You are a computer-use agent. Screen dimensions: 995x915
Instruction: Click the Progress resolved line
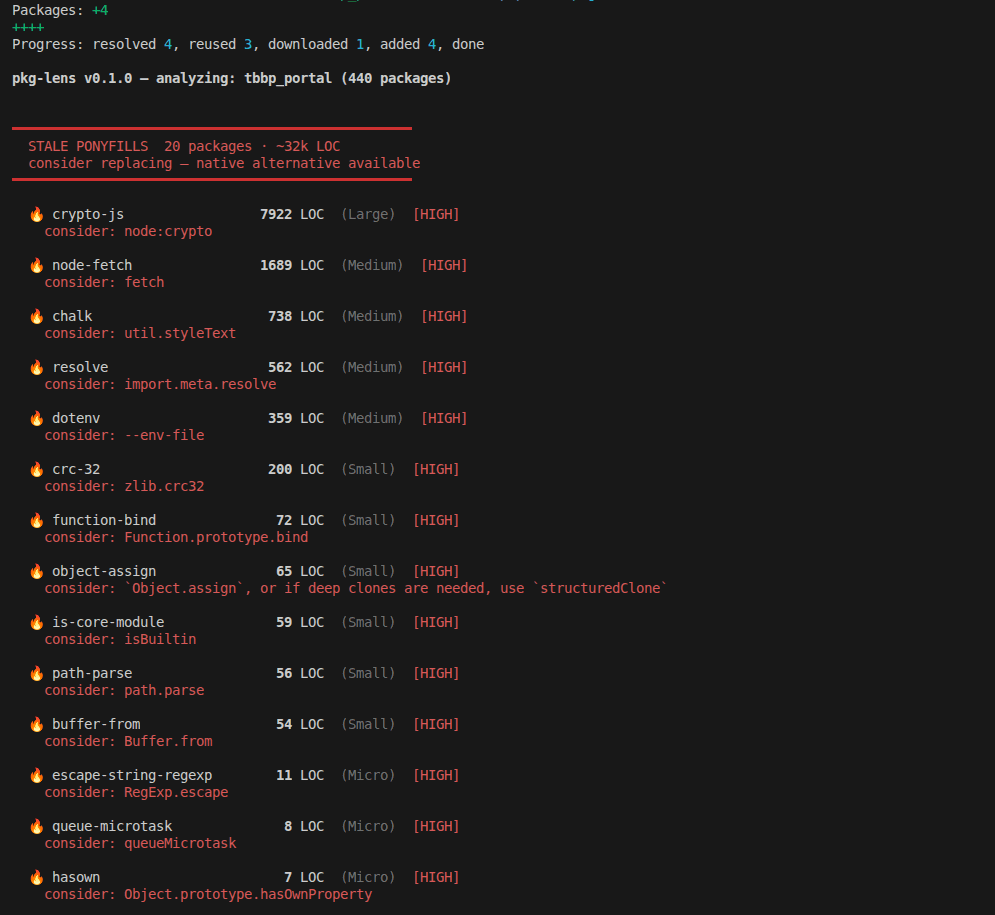click(x=248, y=44)
